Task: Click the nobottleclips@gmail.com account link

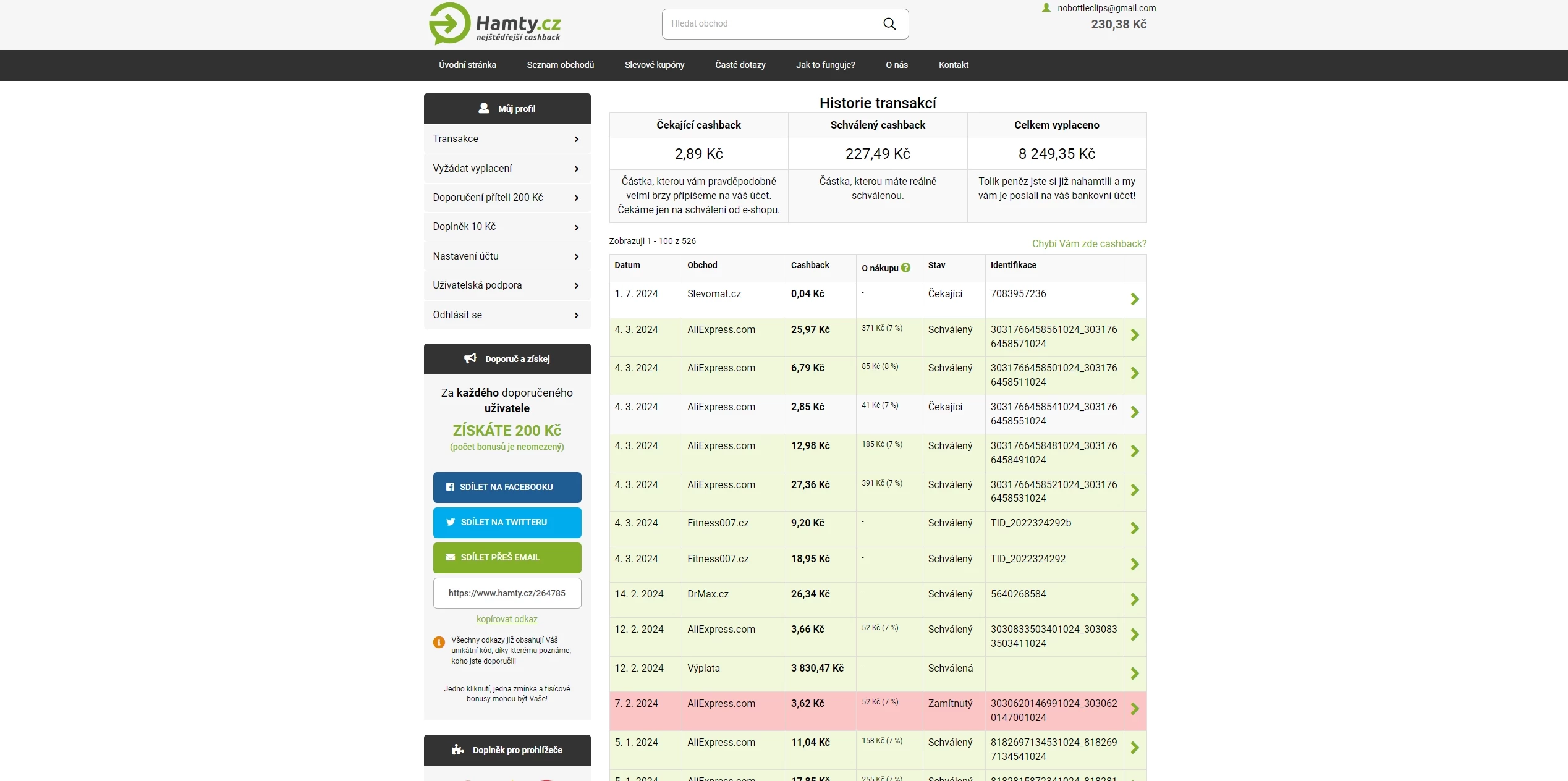Action: point(1106,8)
